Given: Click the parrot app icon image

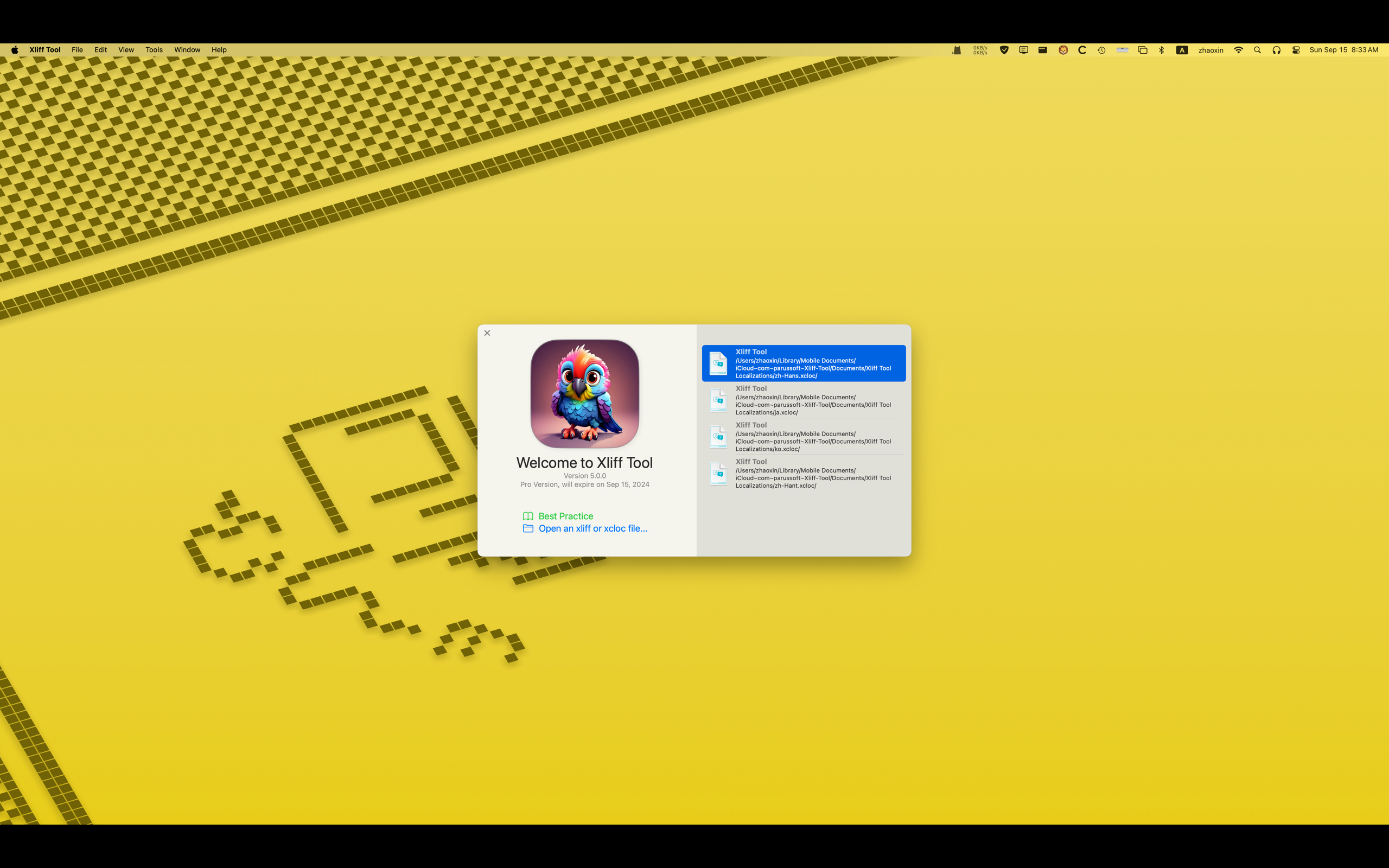Looking at the screenshot, I should tap(584, 394).
